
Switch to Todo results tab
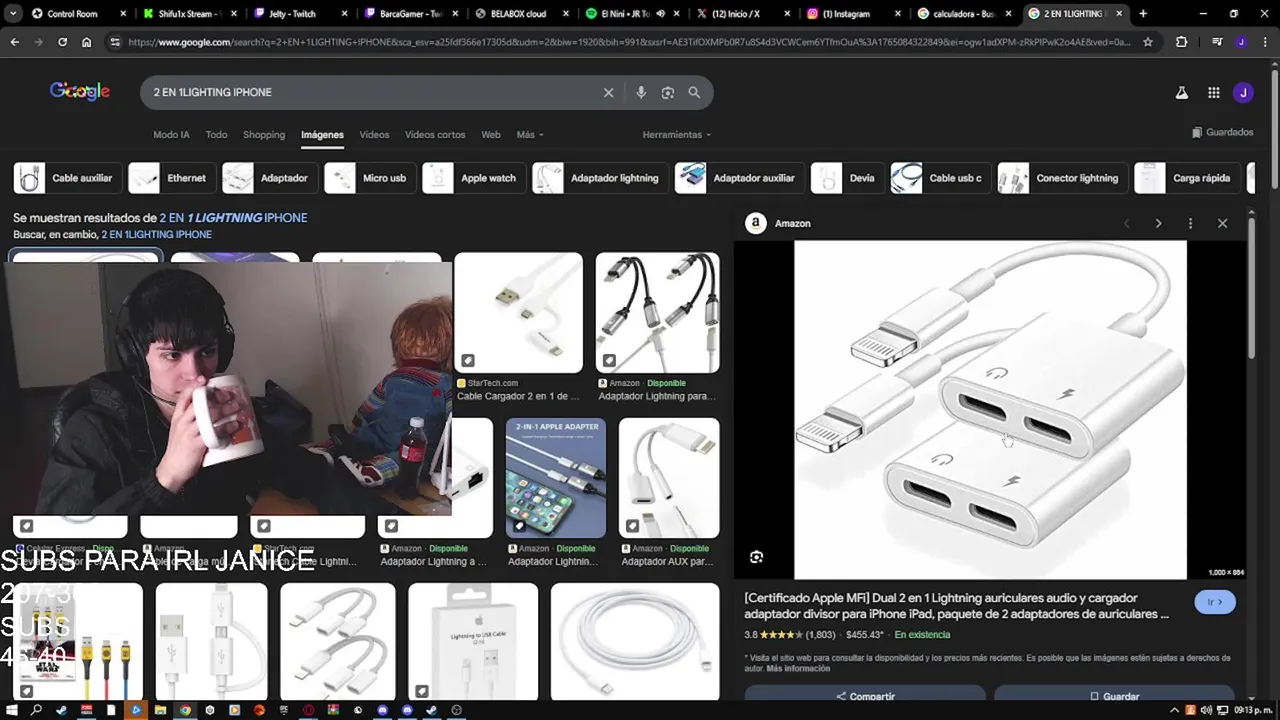click(x=216, y=135)
